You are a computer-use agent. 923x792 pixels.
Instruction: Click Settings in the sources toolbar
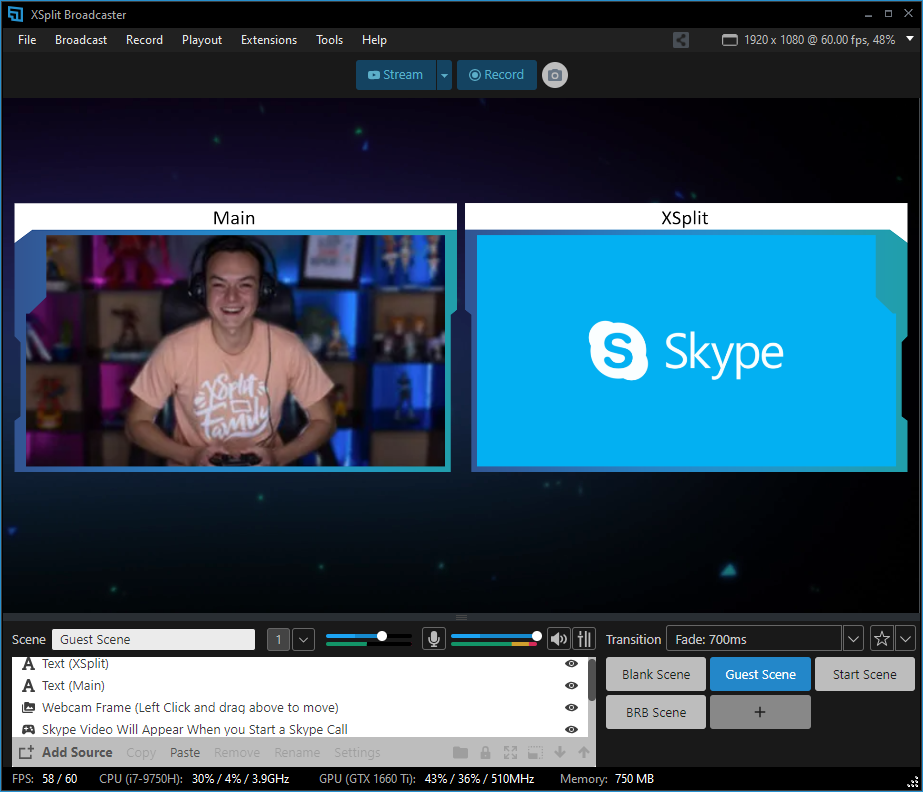(357, 753)
